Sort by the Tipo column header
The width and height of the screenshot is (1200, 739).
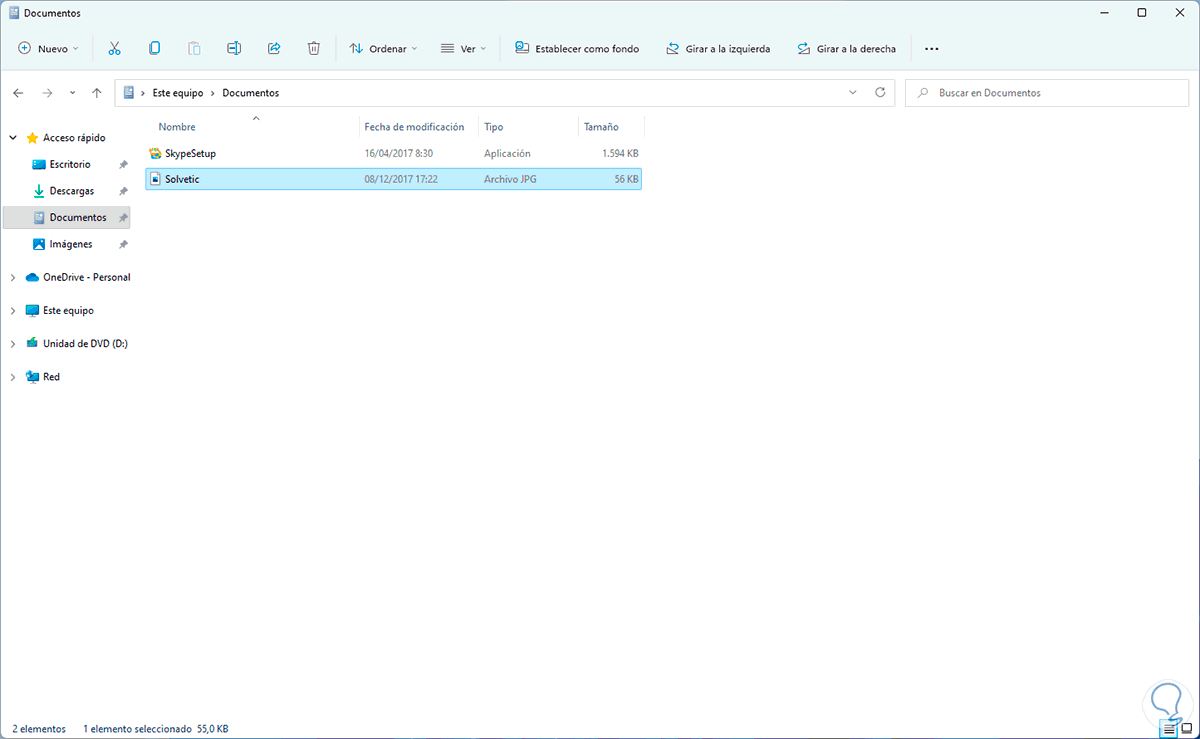point(494,127)
